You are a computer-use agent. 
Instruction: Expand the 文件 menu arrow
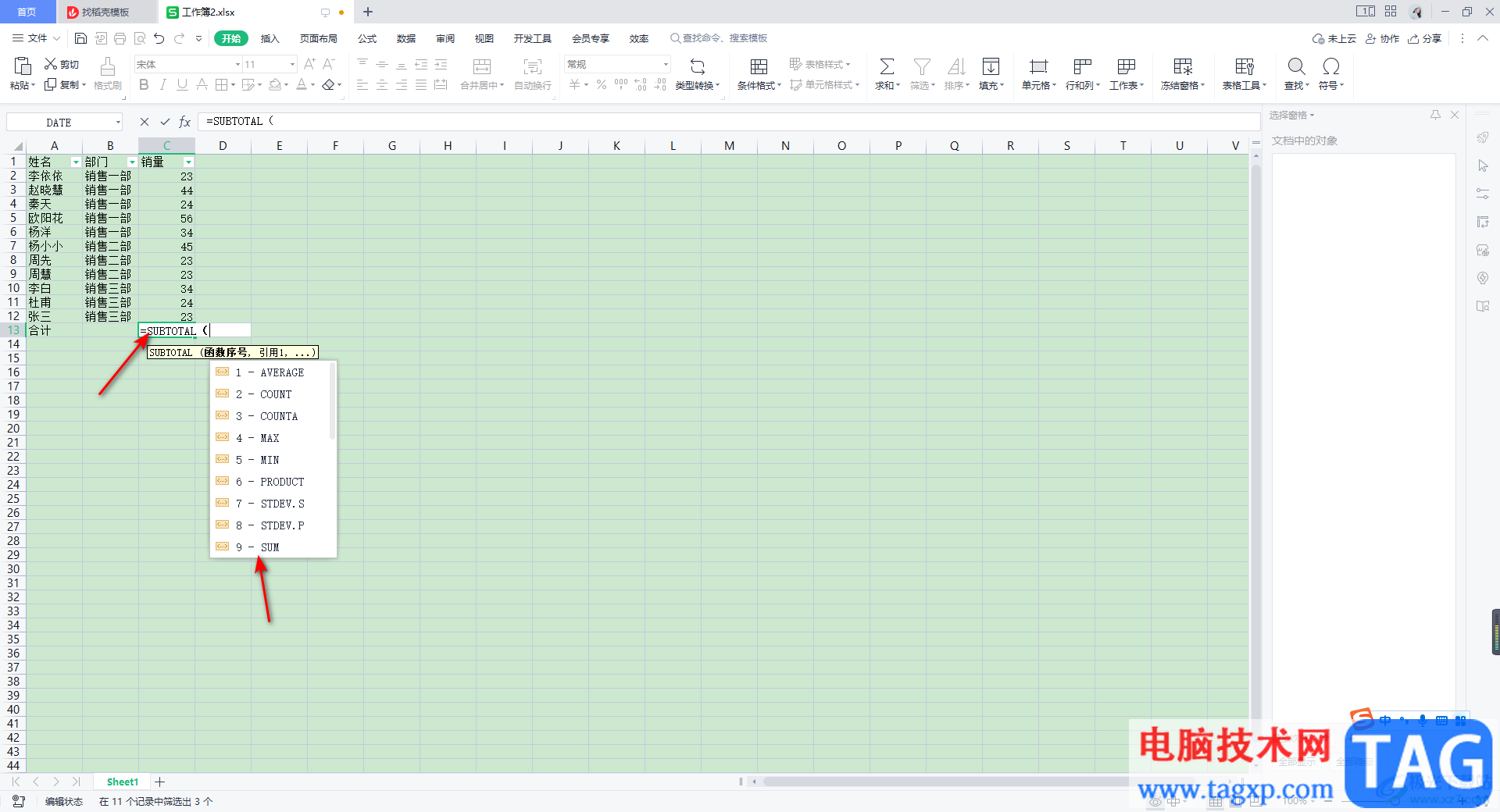[x=56, y=38]
